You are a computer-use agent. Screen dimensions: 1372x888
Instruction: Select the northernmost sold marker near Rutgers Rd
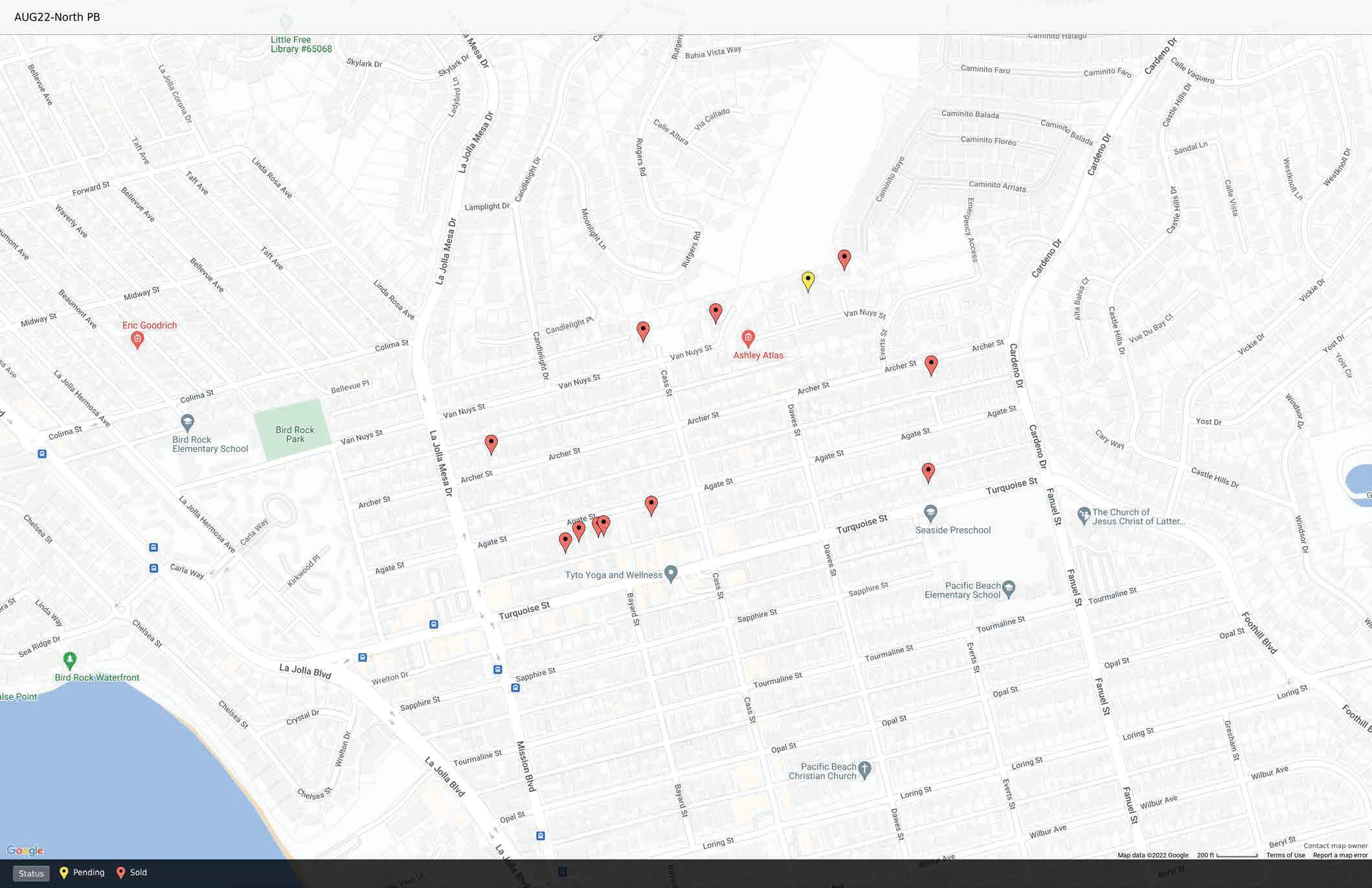(x=844, y=258)
